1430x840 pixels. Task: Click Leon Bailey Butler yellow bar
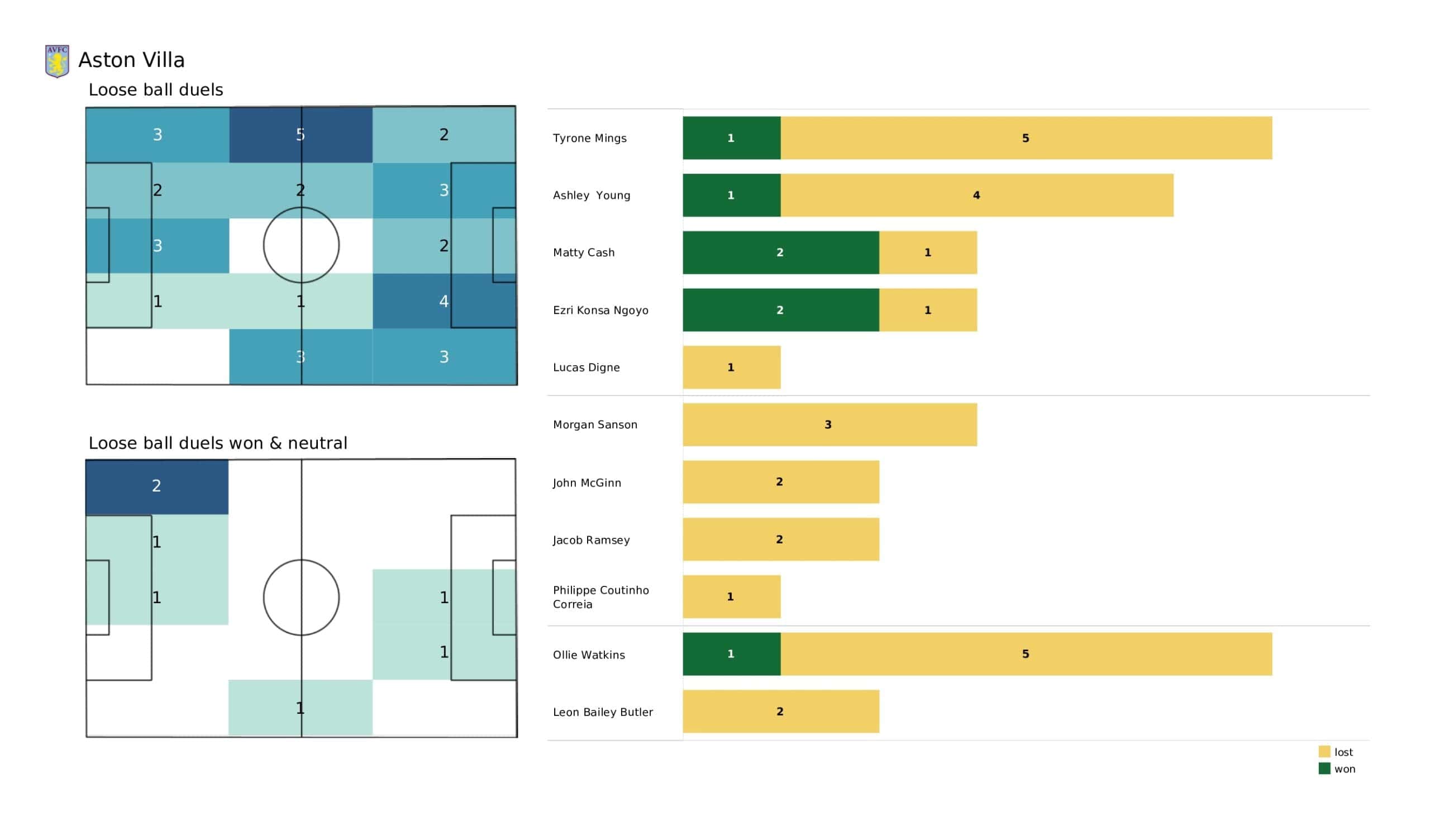point(781,711)
